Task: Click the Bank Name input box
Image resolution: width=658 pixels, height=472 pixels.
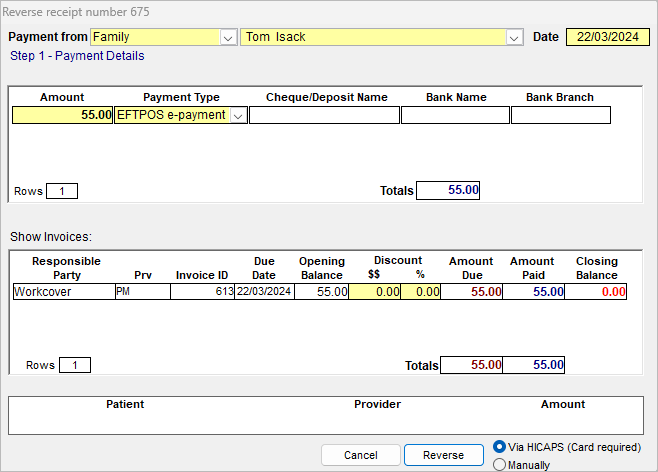Action: [455, 115]
